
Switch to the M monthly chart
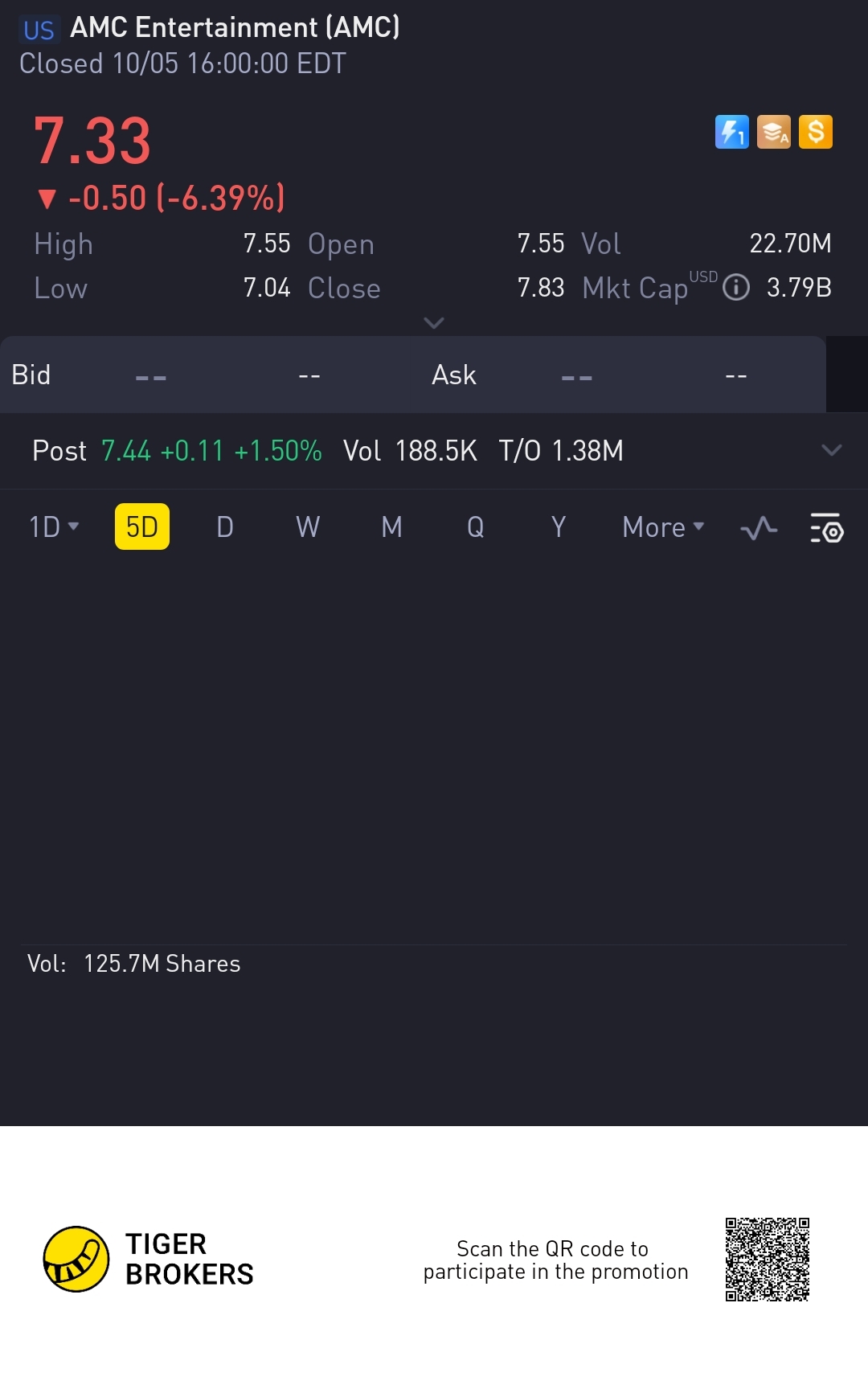click(x=391, y=527)
